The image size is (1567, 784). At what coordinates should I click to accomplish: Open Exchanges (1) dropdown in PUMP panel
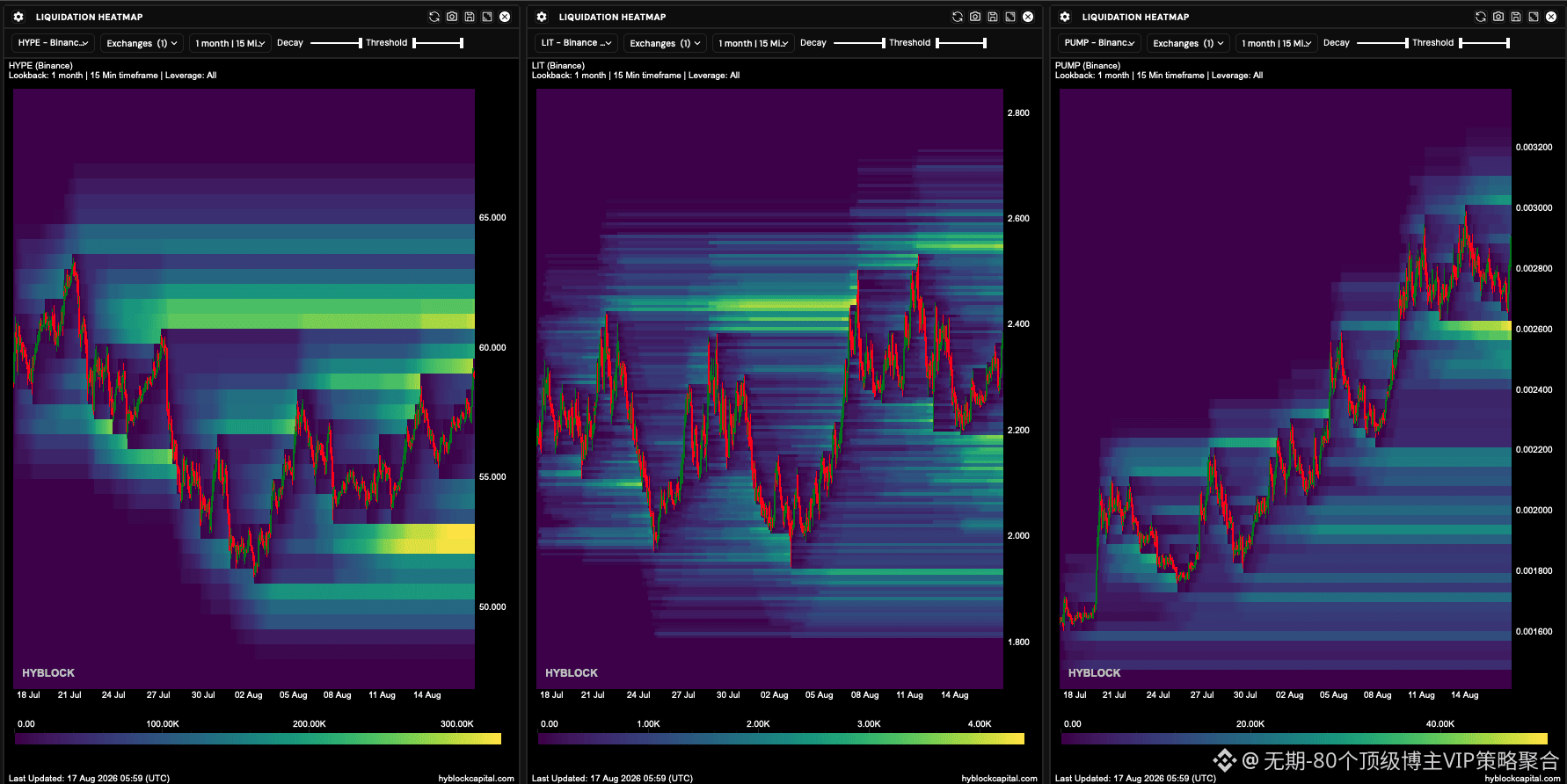click(x=1188, y=43)
